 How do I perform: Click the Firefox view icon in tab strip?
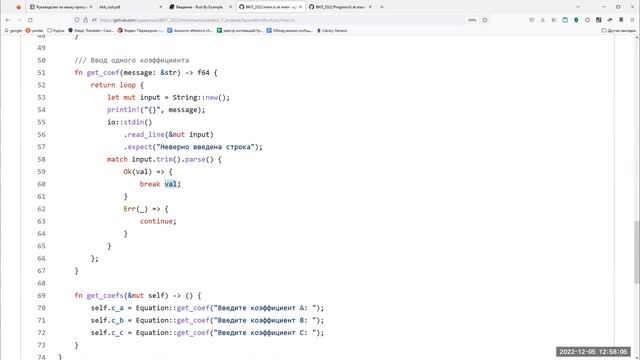tap(18, 7)
